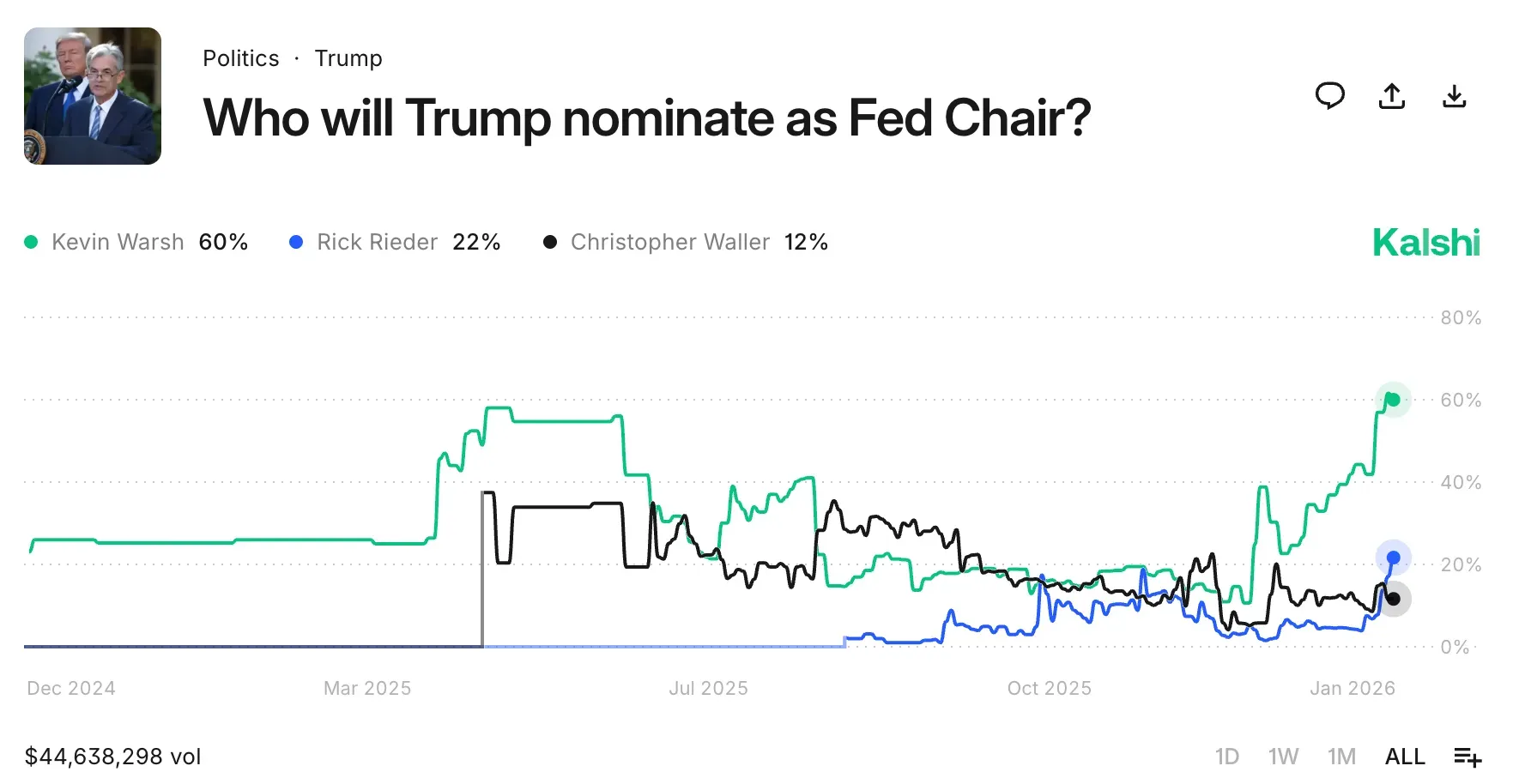
Task: Select the 1M range option
Action: (x=1343, y=756)
